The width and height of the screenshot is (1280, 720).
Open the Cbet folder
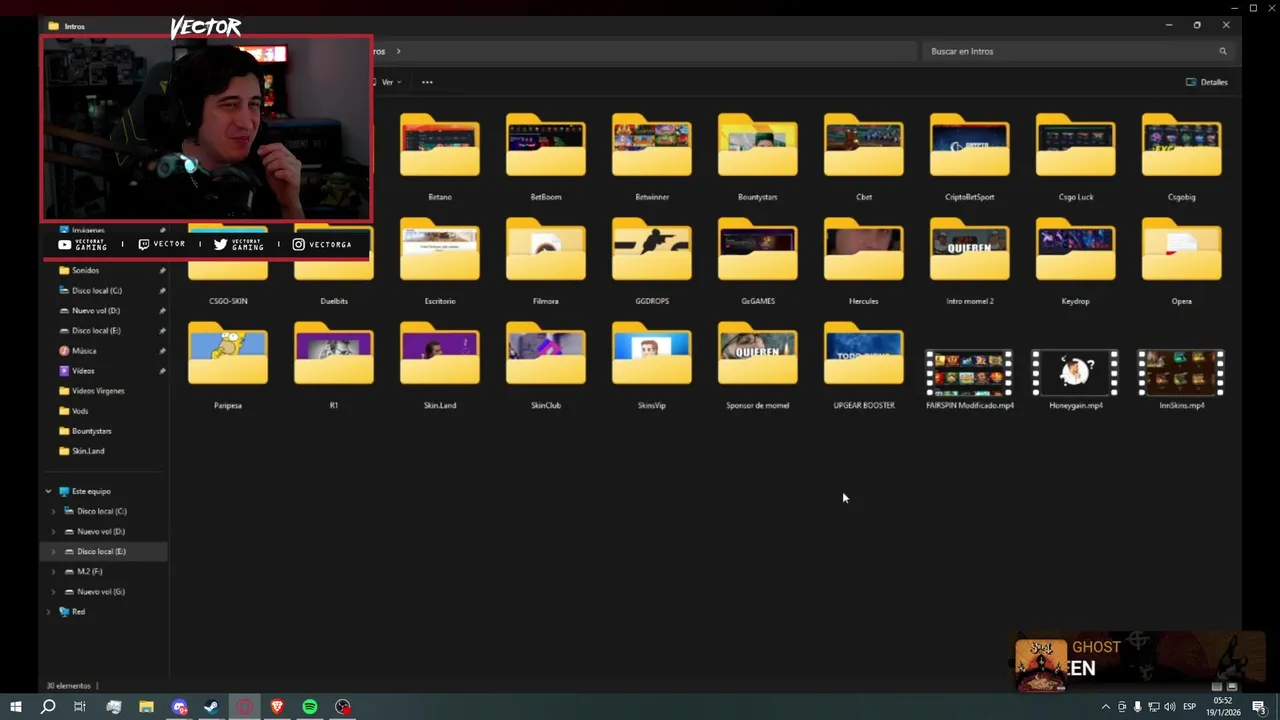[x=864, y=147]
